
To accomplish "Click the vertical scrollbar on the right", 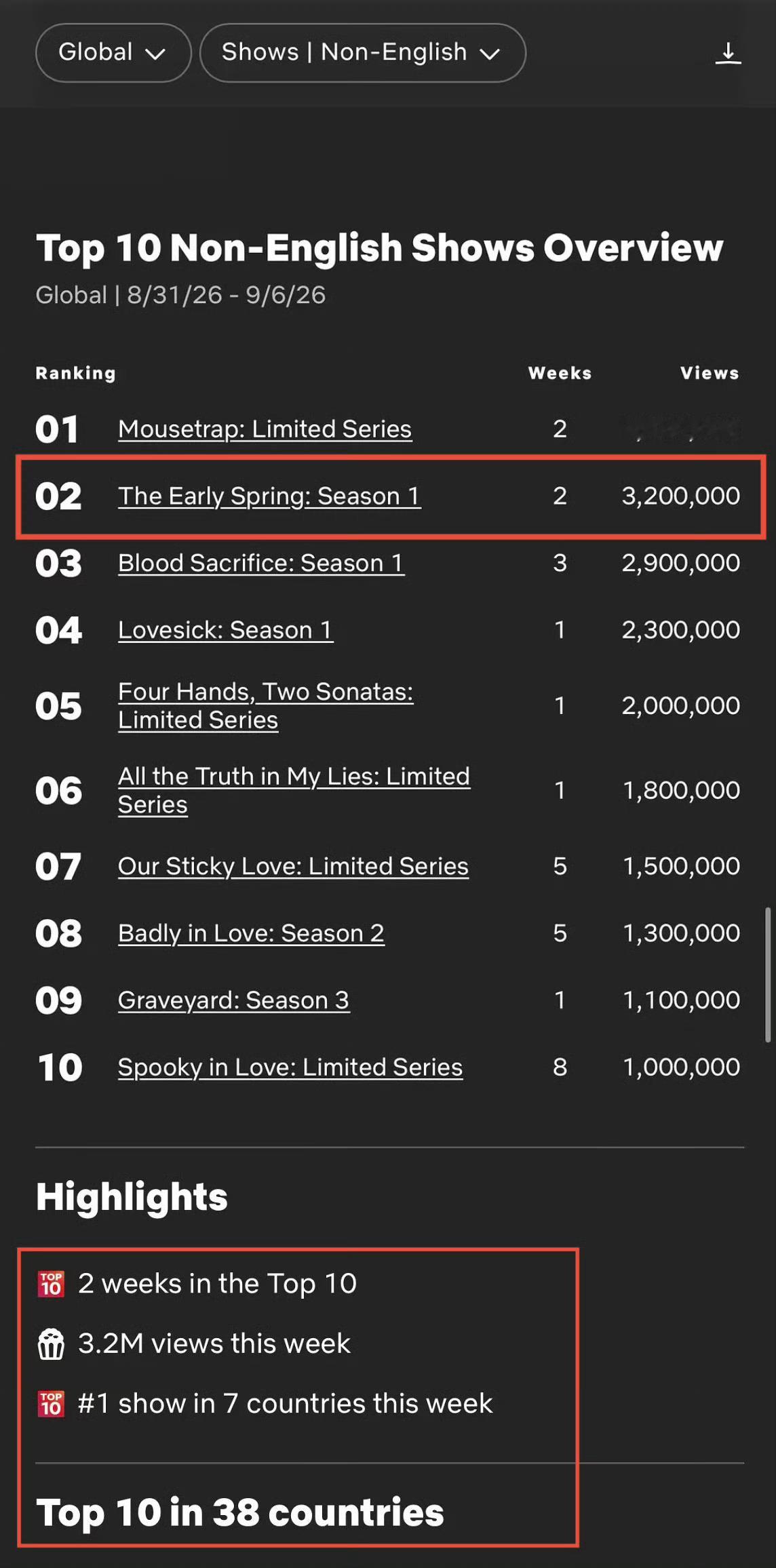I will (x=768, y=975).
